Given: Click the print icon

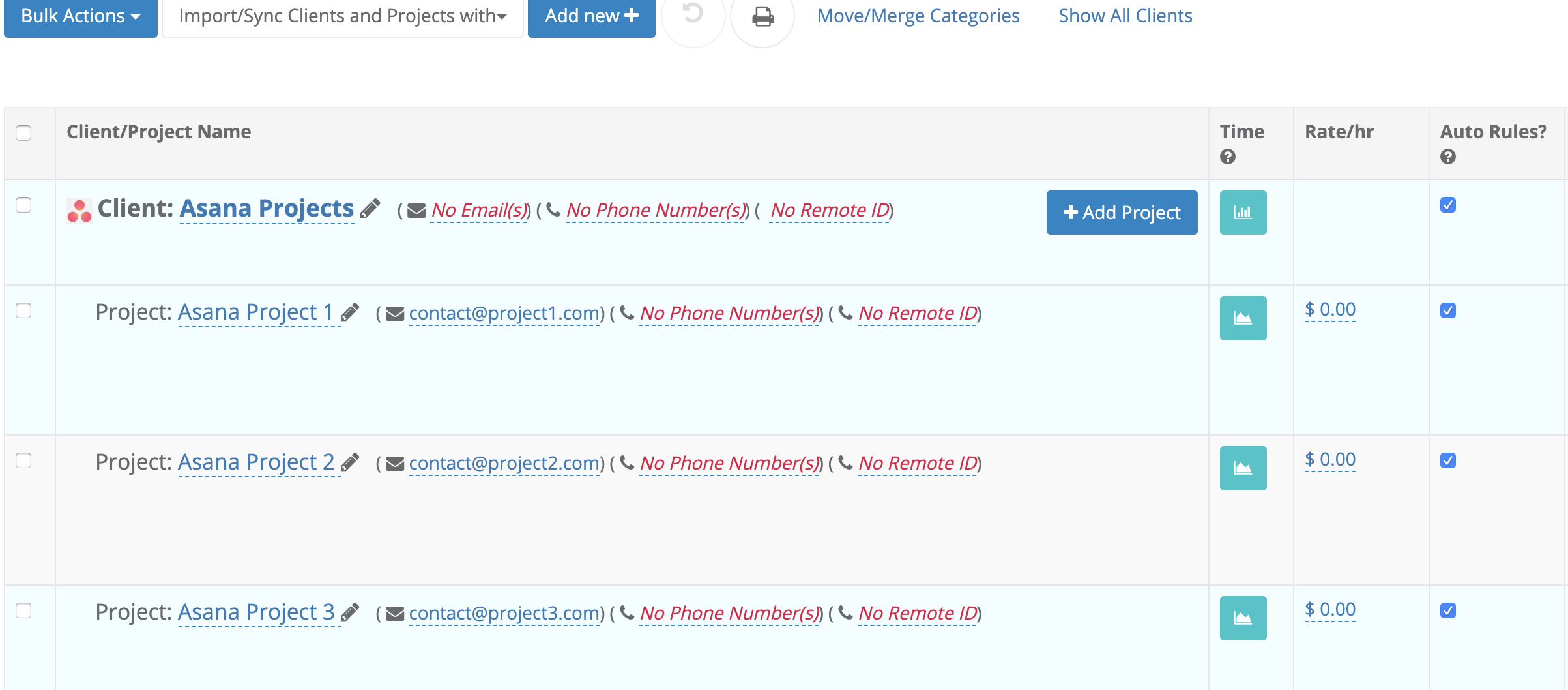Looking at the screenshot, I should pyautogui.click(x=762, y=16).
